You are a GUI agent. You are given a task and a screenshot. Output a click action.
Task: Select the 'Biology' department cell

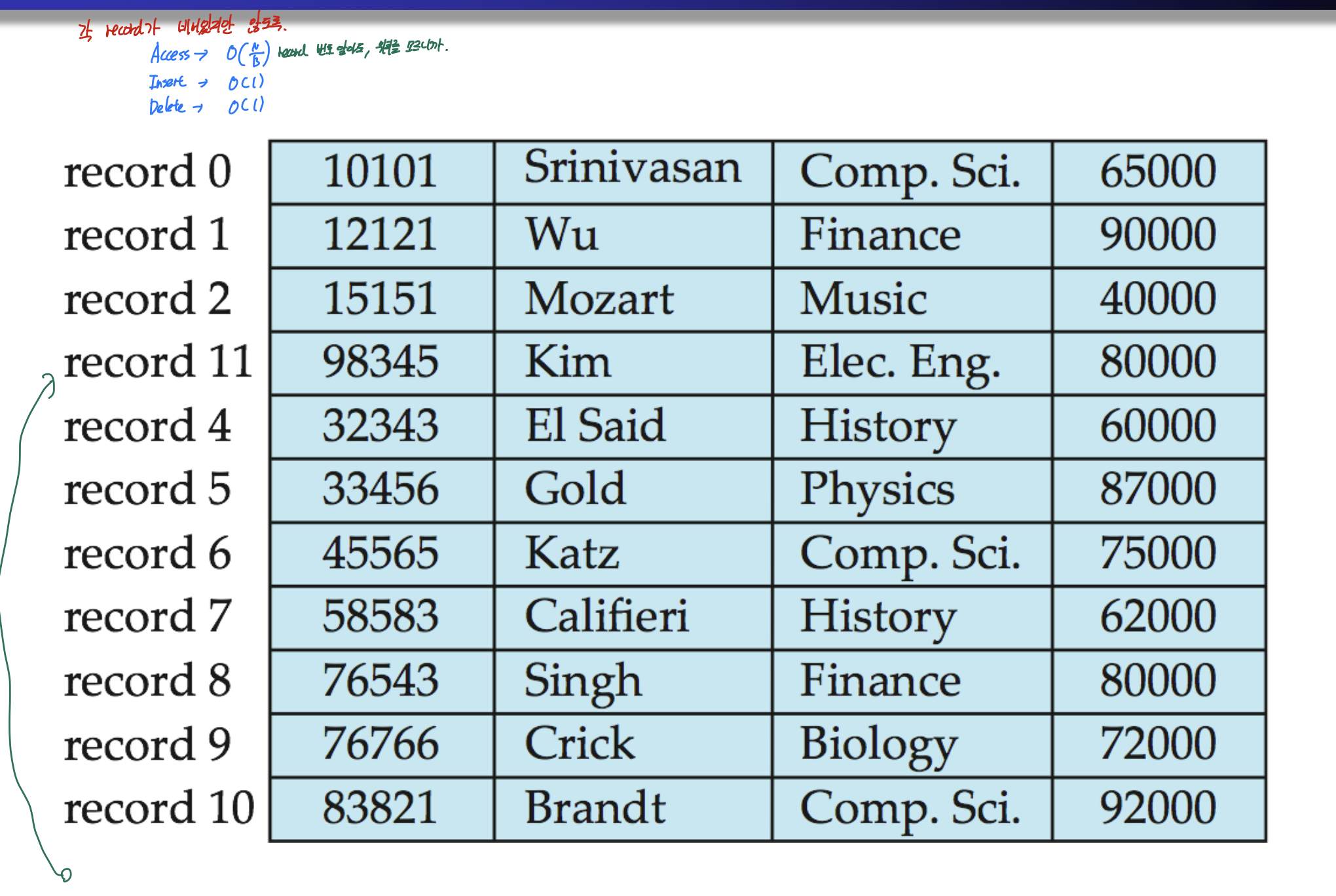(879, 745)
